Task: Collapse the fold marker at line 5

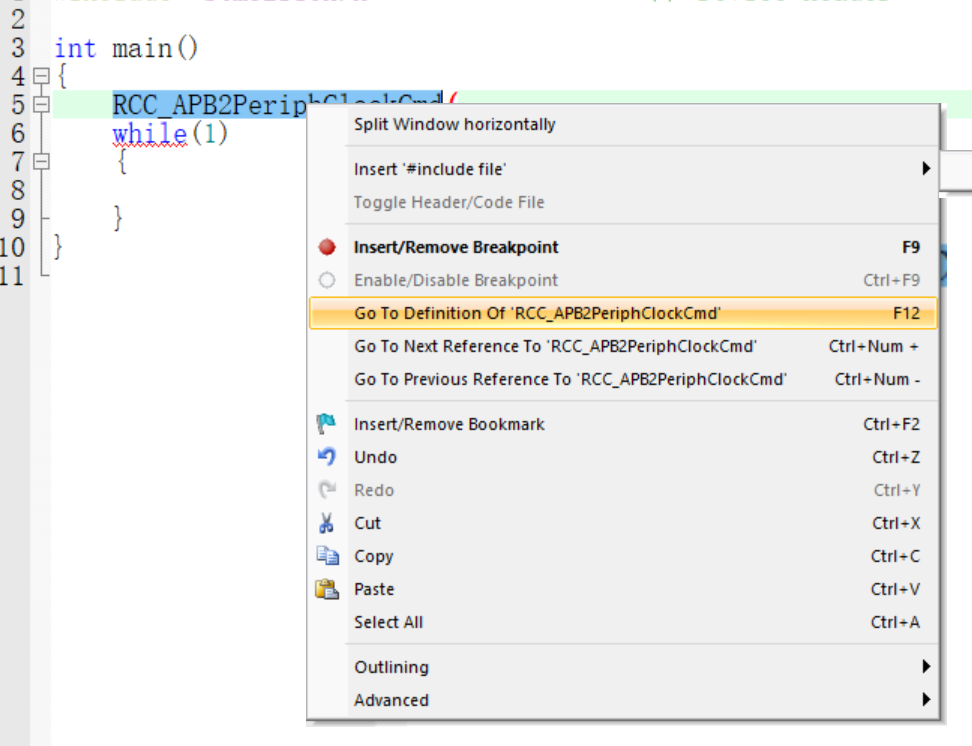Action: click(41, 104)
